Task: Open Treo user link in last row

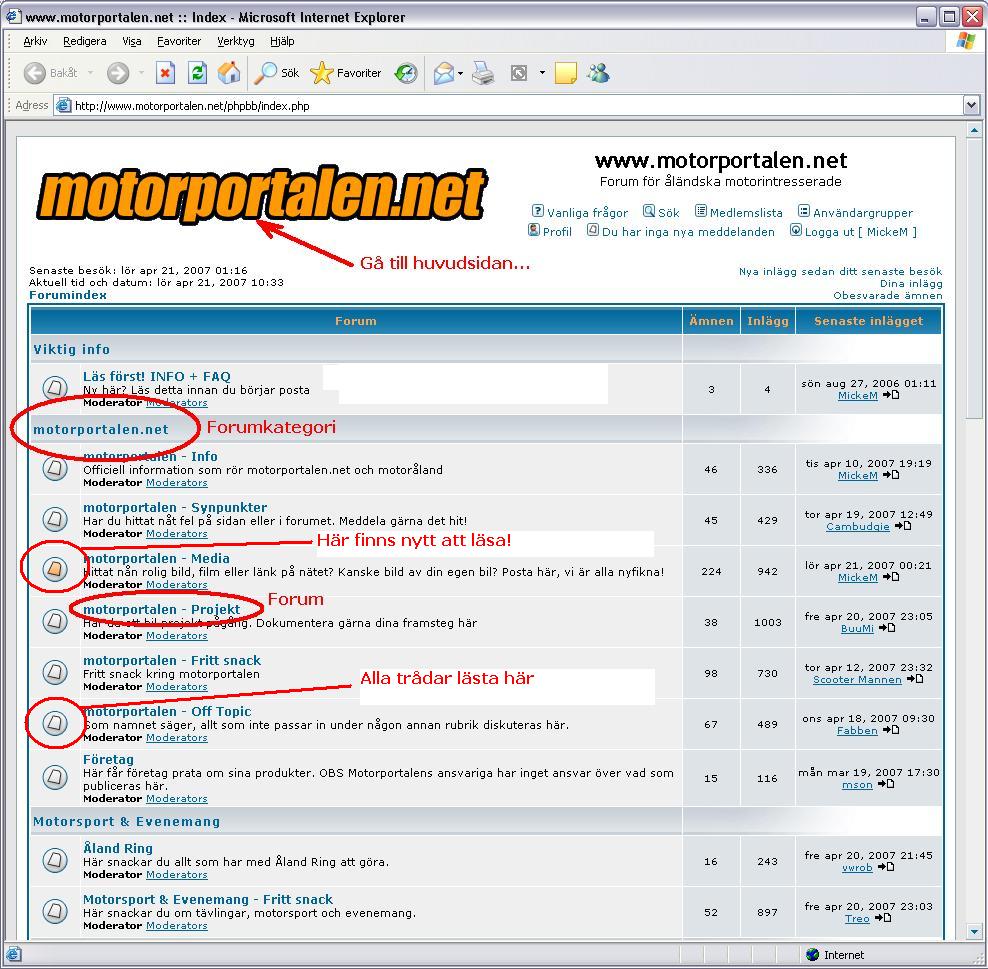Action: (x=857, y=919)
